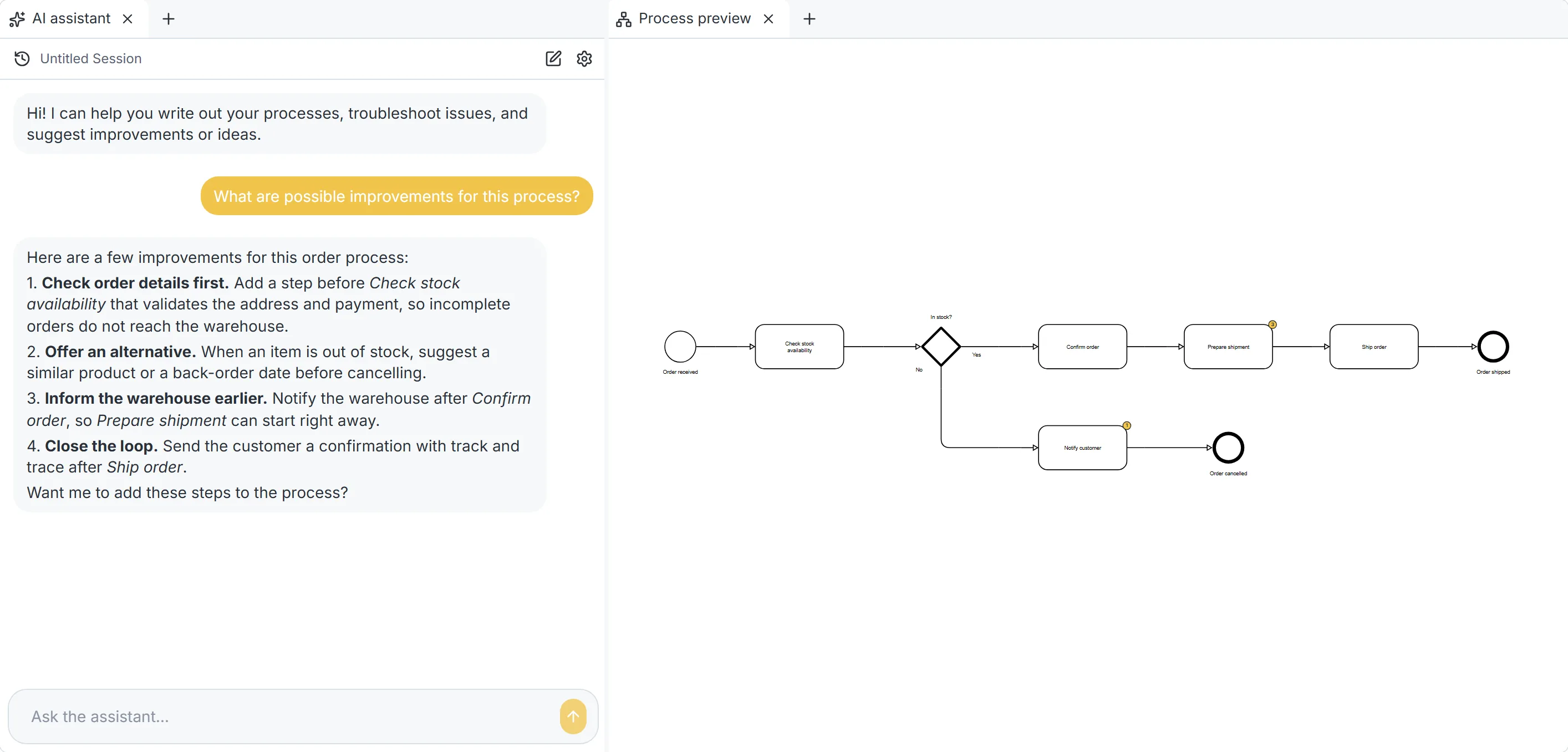1568x752 pixels.
Task: Click the AI assistant sparkle icon
Action: (17, 19)
